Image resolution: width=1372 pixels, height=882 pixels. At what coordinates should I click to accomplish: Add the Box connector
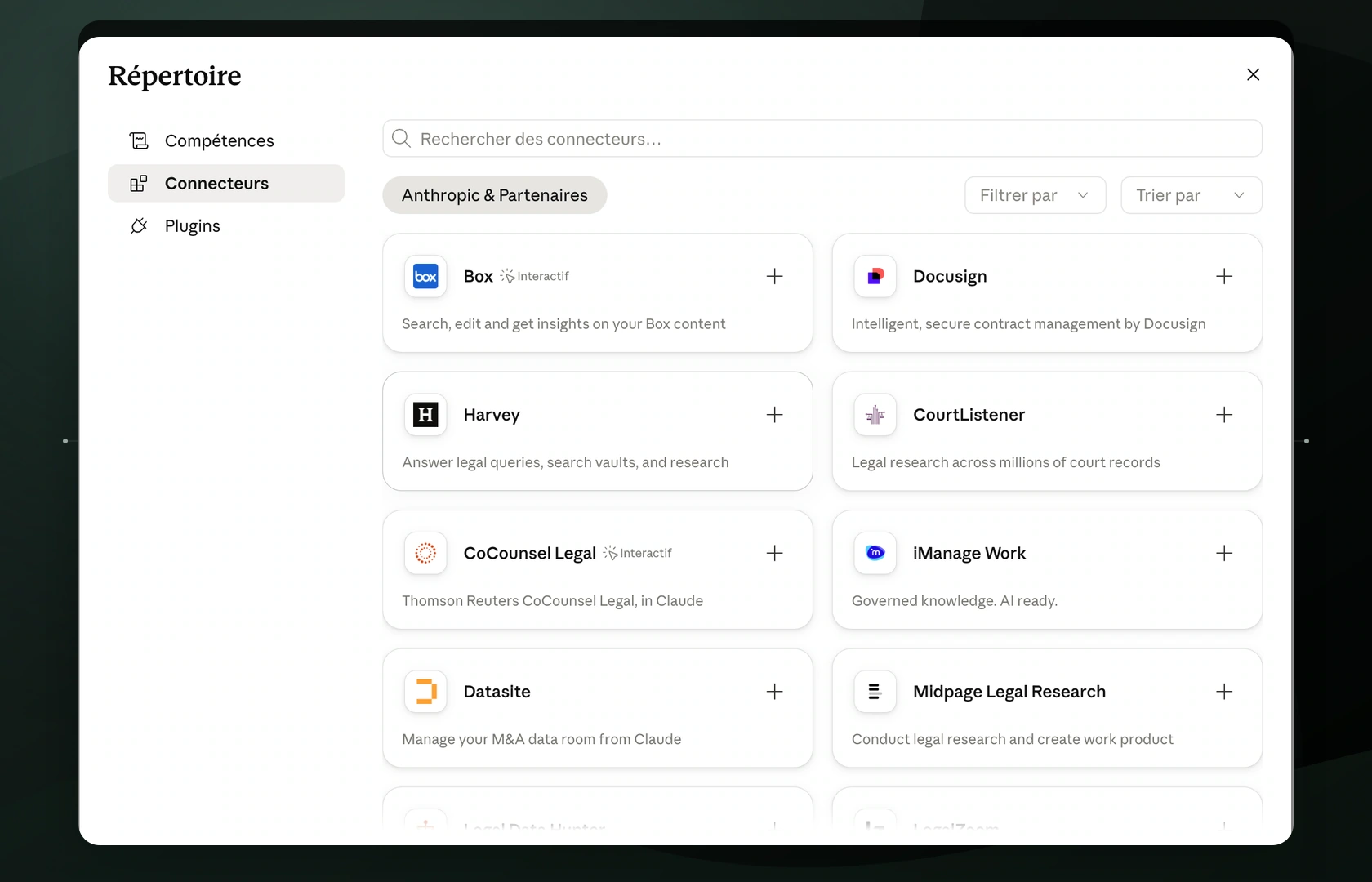(x=775, y=276)
